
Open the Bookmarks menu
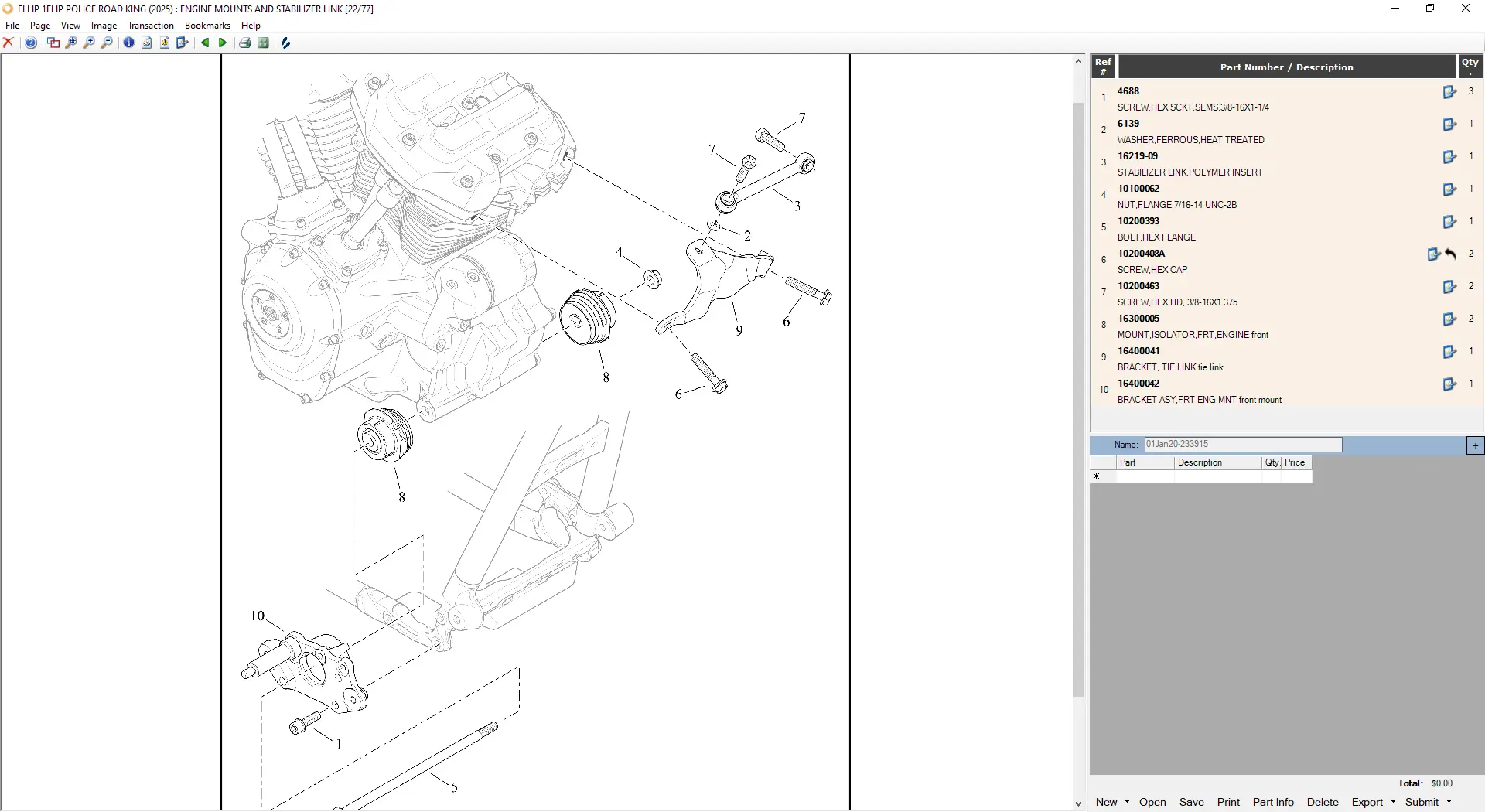207,26
